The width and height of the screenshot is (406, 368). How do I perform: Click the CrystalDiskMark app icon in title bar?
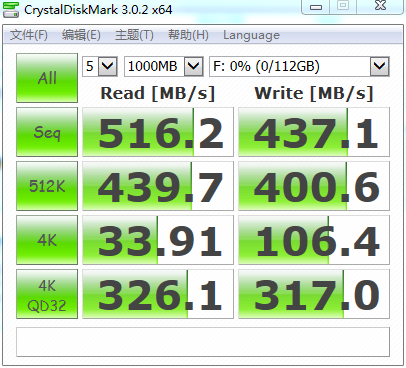(x=11, y=9)
